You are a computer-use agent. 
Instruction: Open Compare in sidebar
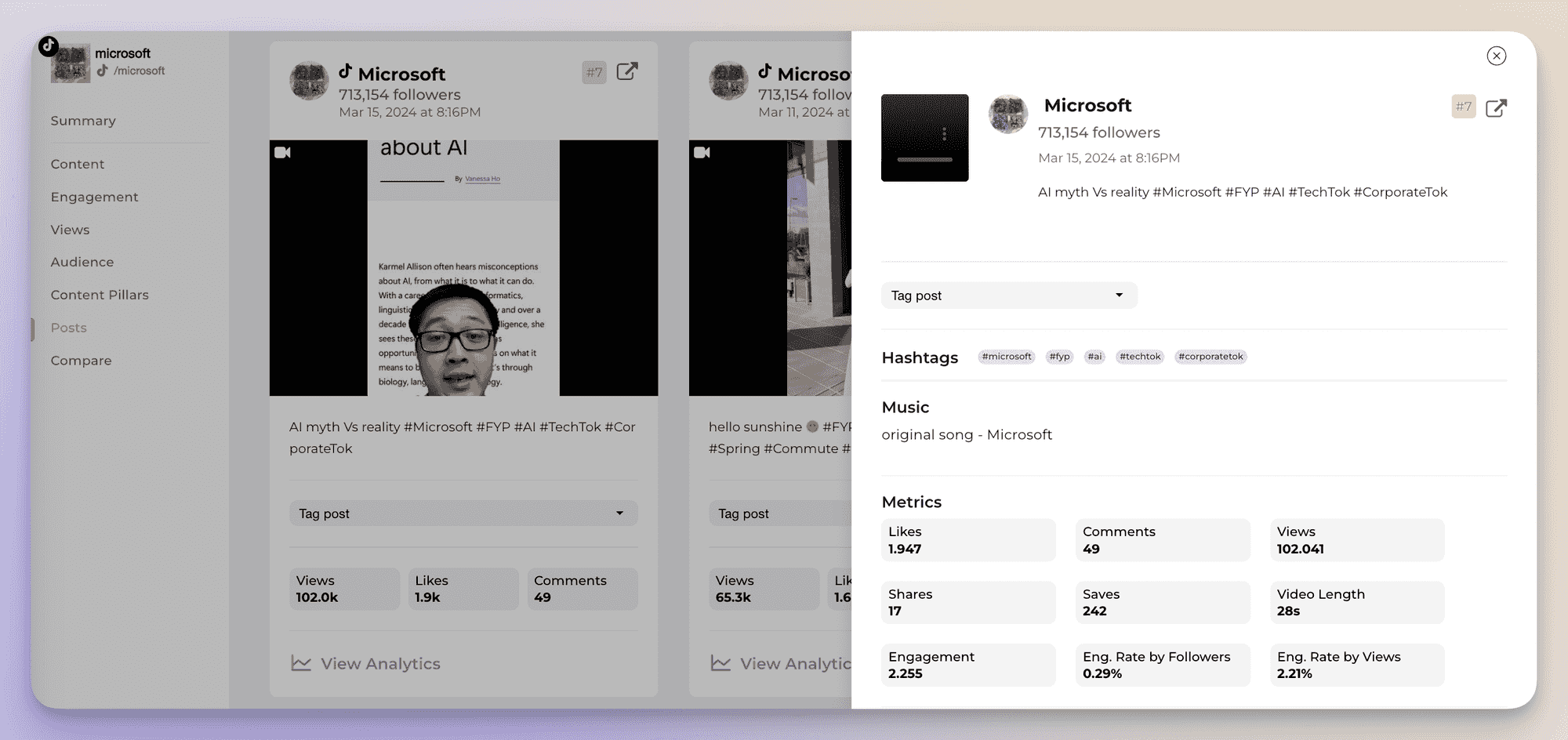81,361
